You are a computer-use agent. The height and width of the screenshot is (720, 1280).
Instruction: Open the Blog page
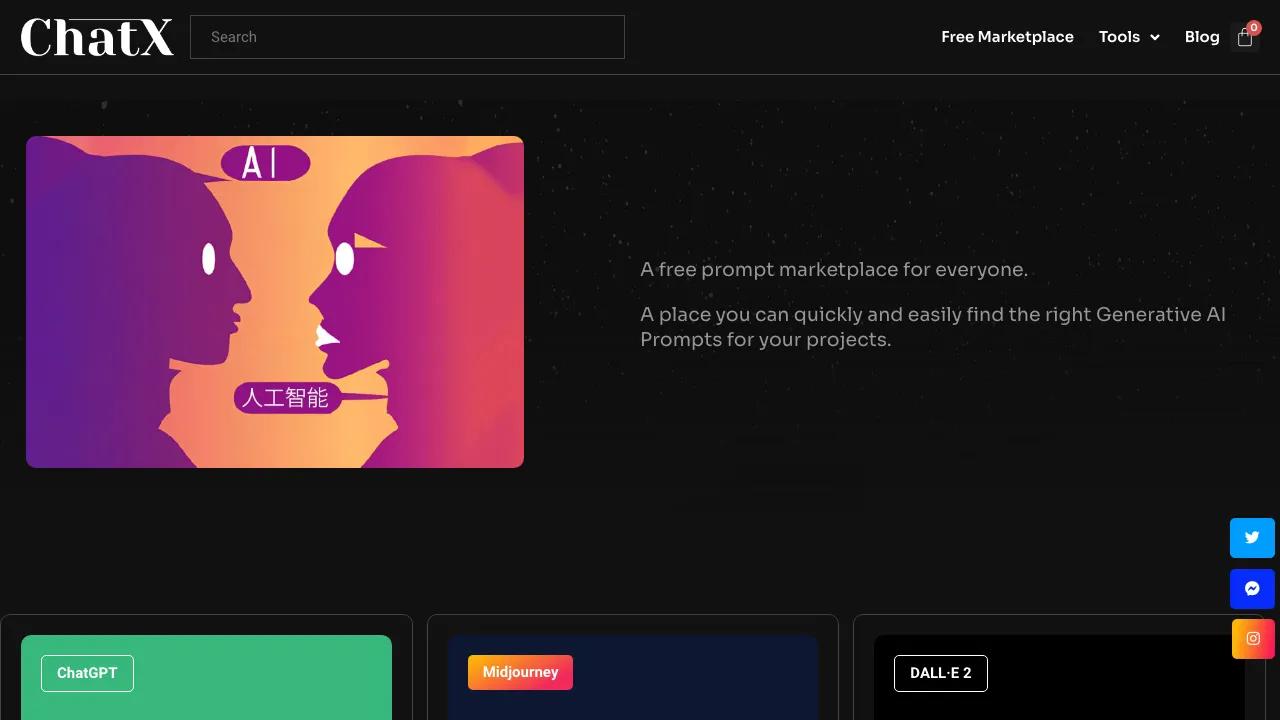coord(1202,37)
